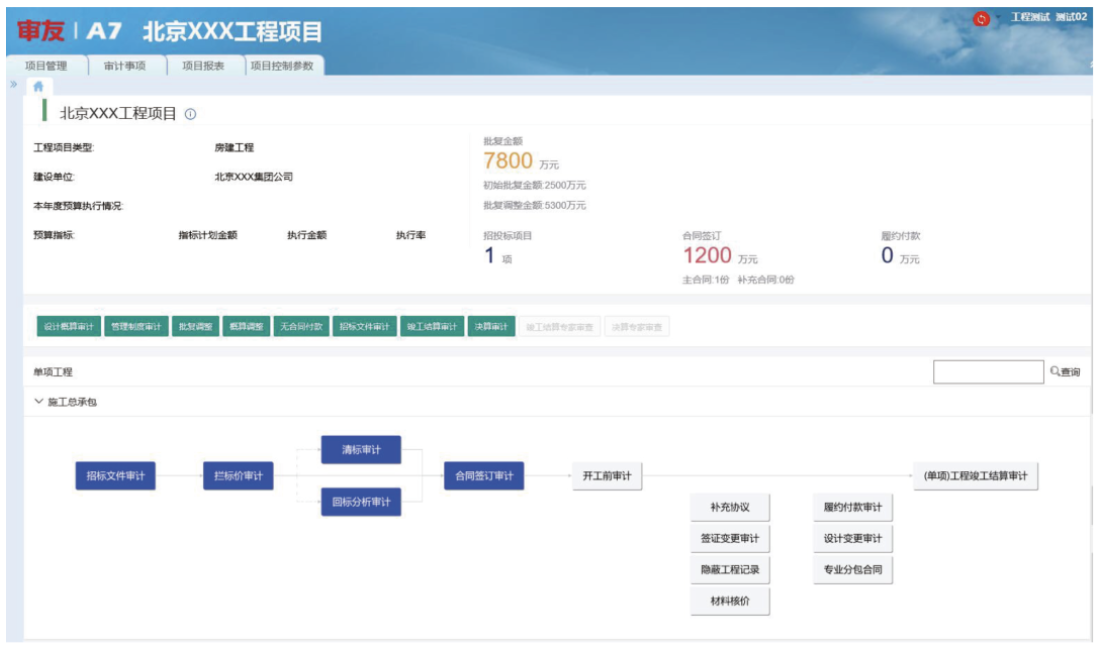Collapse the 施工总承包 section
Image resolution: width=1098 pixels, height=650 pixels.
point(39,402)
